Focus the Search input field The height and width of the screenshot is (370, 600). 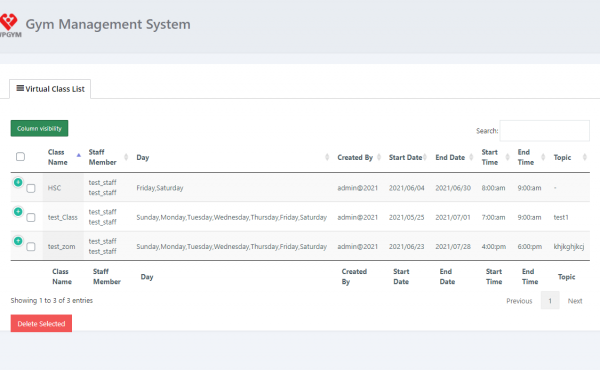point(545,131)
